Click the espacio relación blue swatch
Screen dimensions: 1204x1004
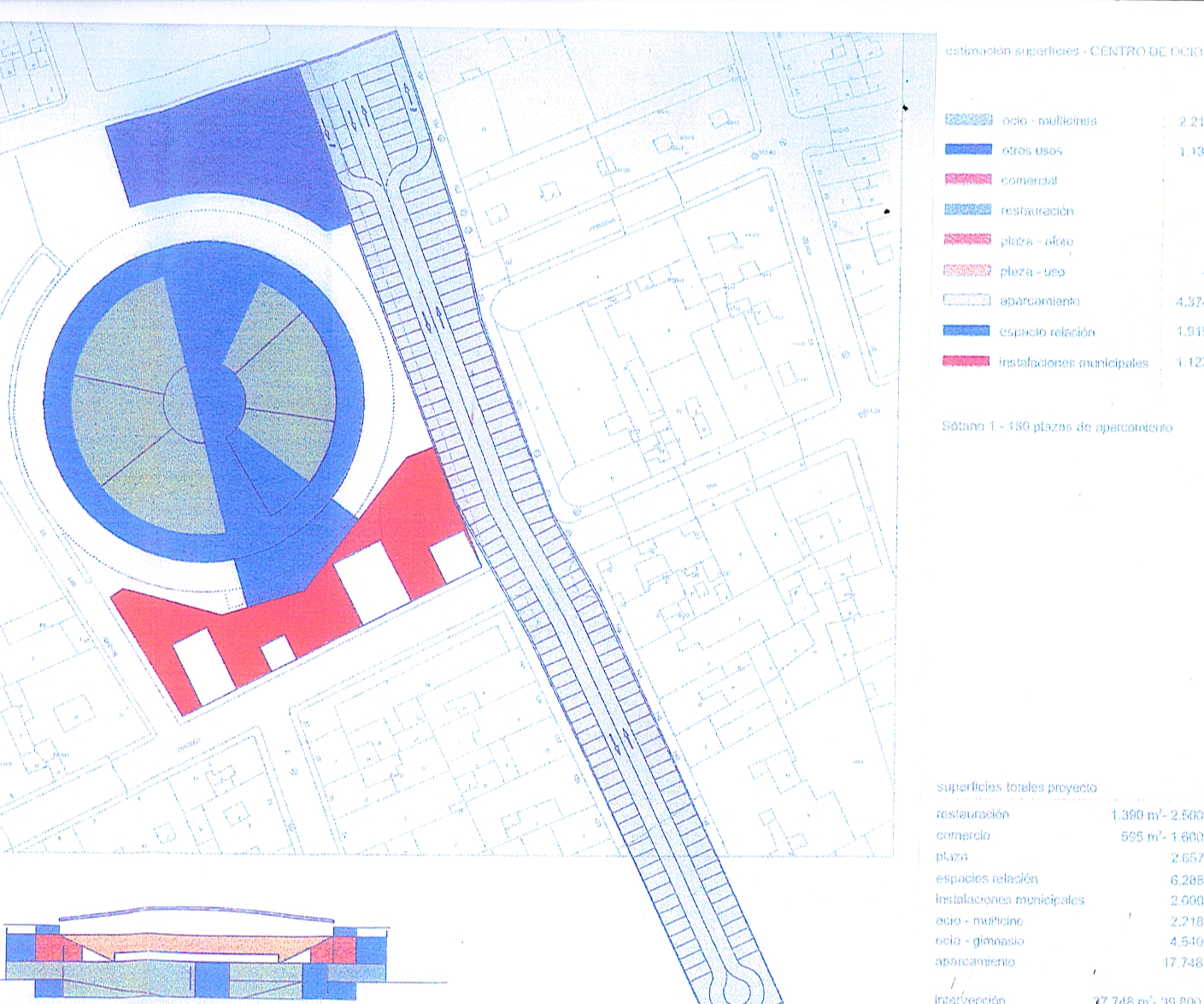tap(968, 332)
